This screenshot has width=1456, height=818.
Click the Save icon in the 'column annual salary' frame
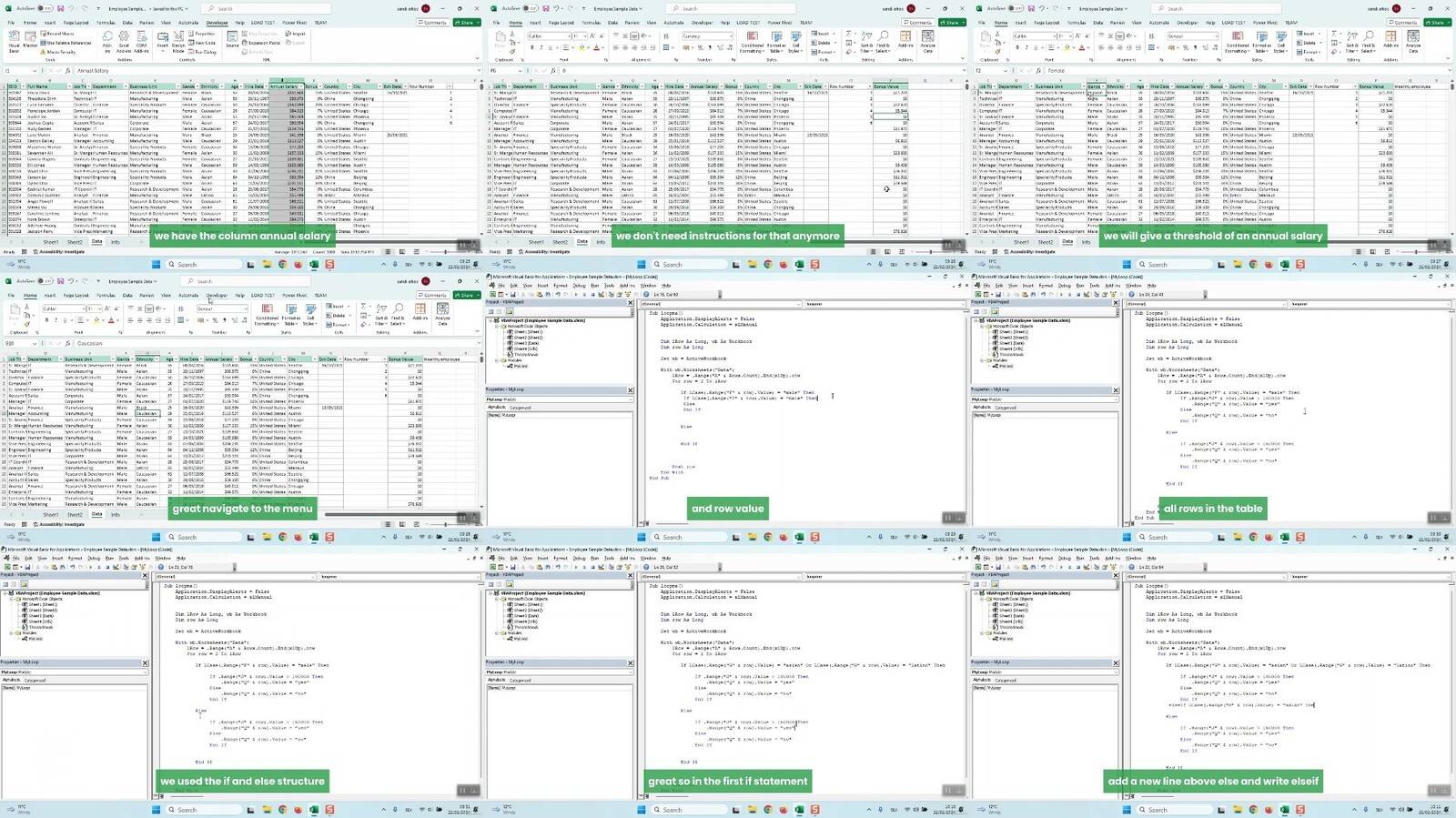(63, 8)
